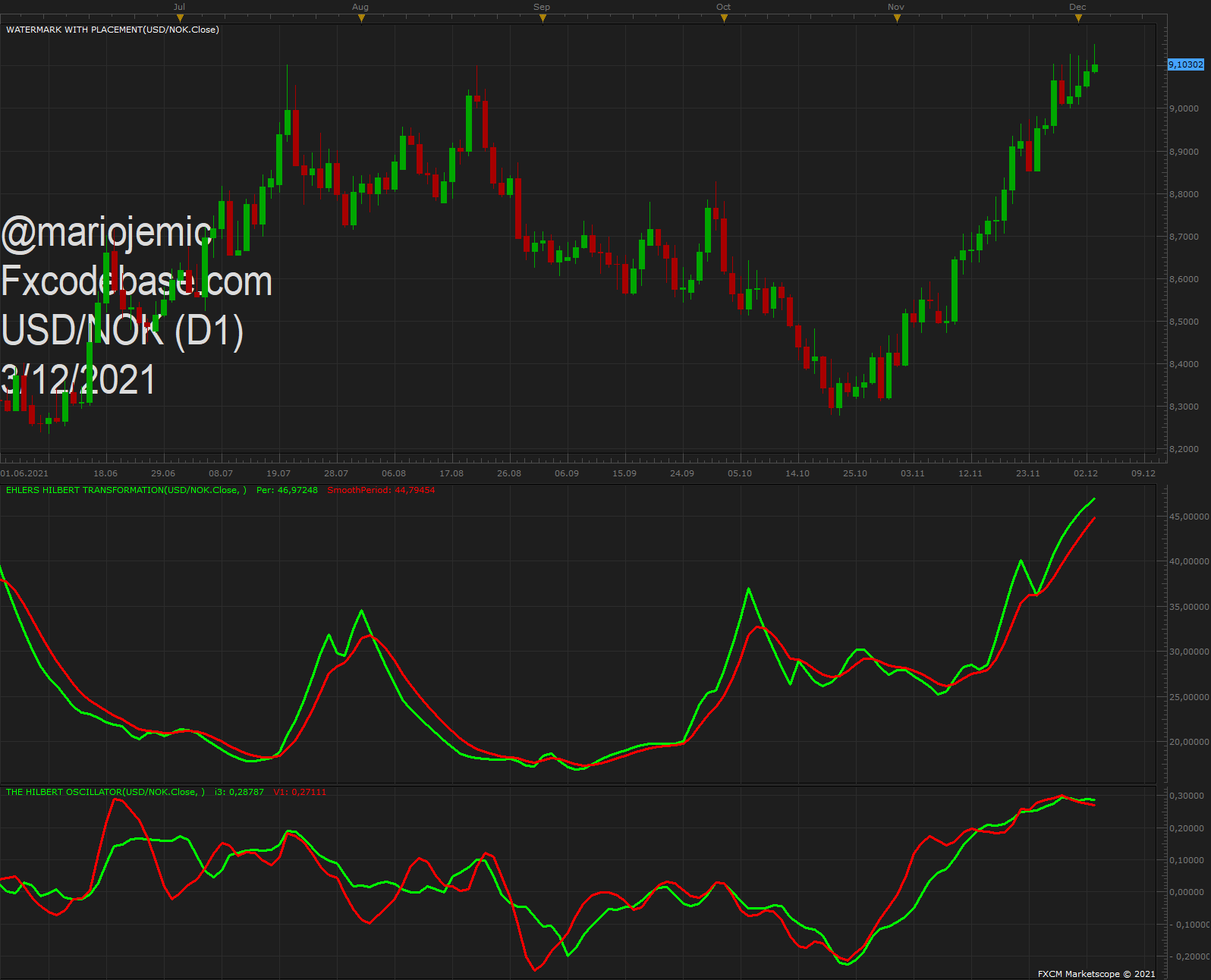Click the EHLERS HILBERT TRANSFORMATION indicator label

pyautogui.click(x=126, y=490)
